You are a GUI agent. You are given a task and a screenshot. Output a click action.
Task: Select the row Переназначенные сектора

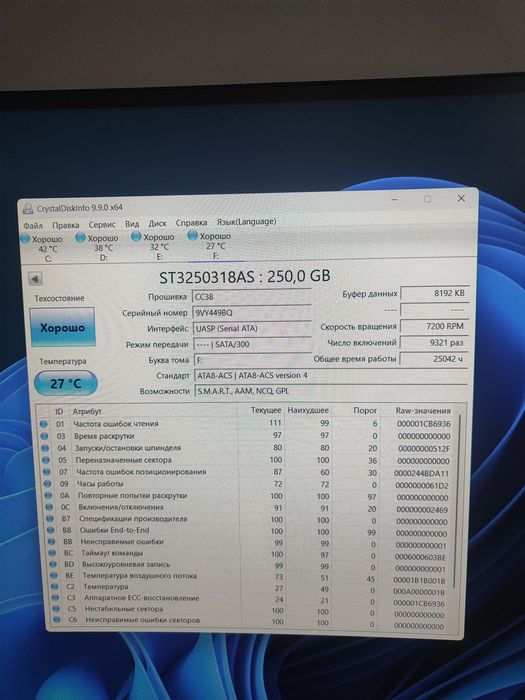click(x=247, y=460)
